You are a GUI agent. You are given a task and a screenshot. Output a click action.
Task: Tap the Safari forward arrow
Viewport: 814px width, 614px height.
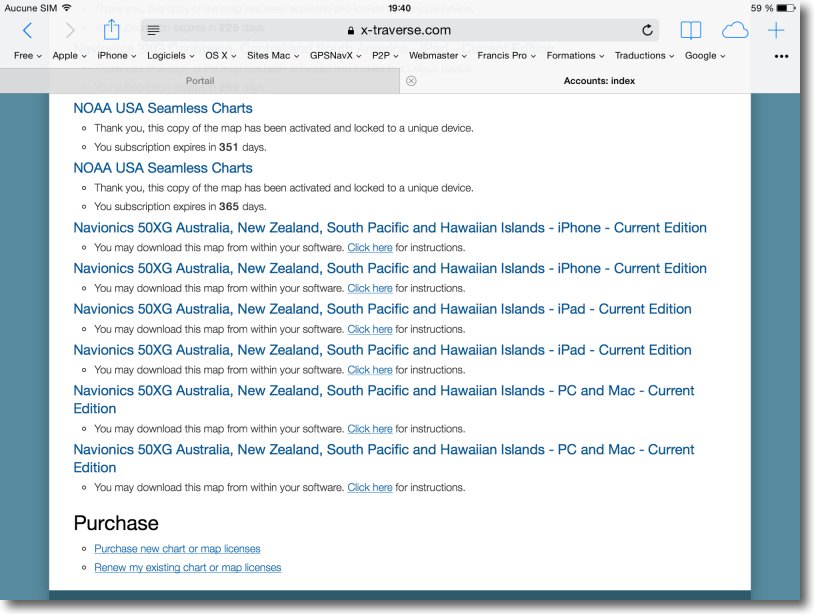[70, 31]
